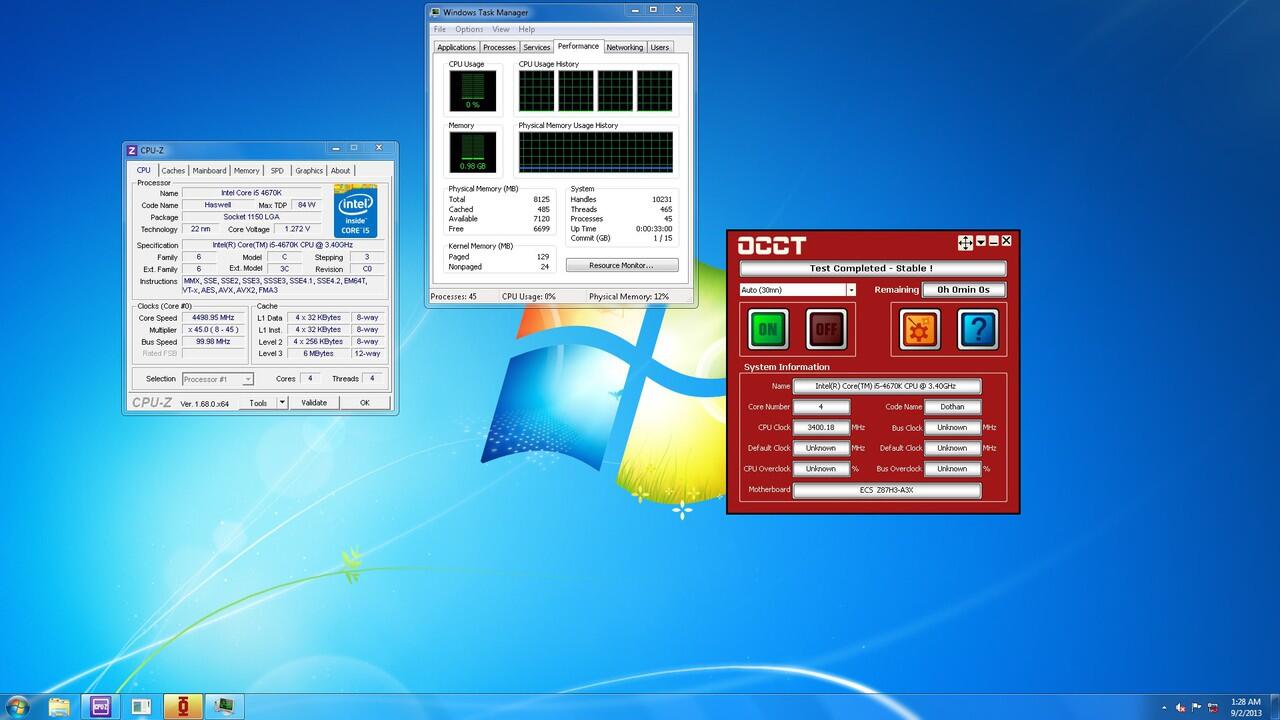Screen dimensions: 1280x720
Task: Open the Windows Start menu orb
Action: click(17, 707)
